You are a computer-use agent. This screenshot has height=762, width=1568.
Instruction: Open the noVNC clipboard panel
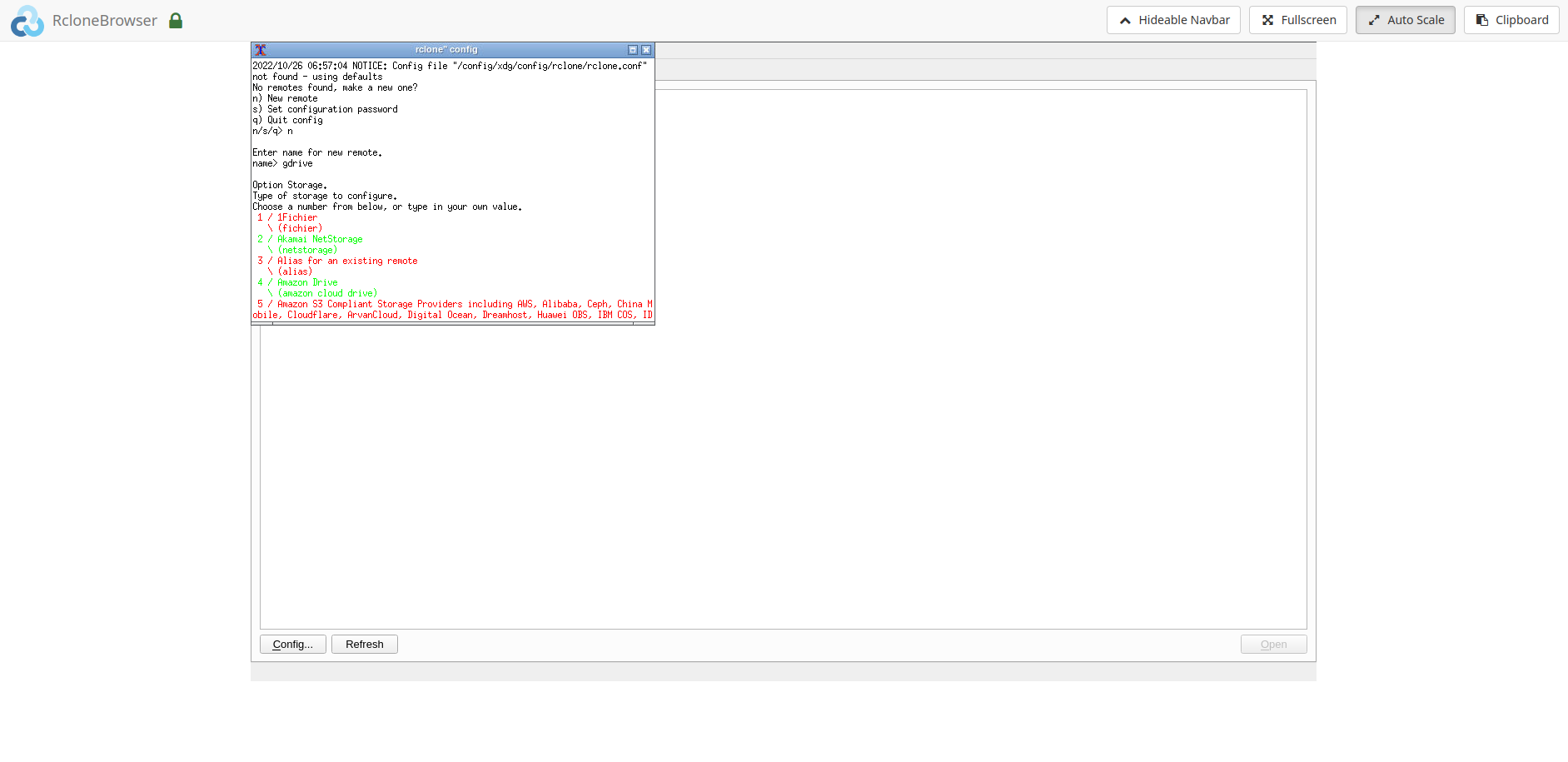tap(1511, 19)
